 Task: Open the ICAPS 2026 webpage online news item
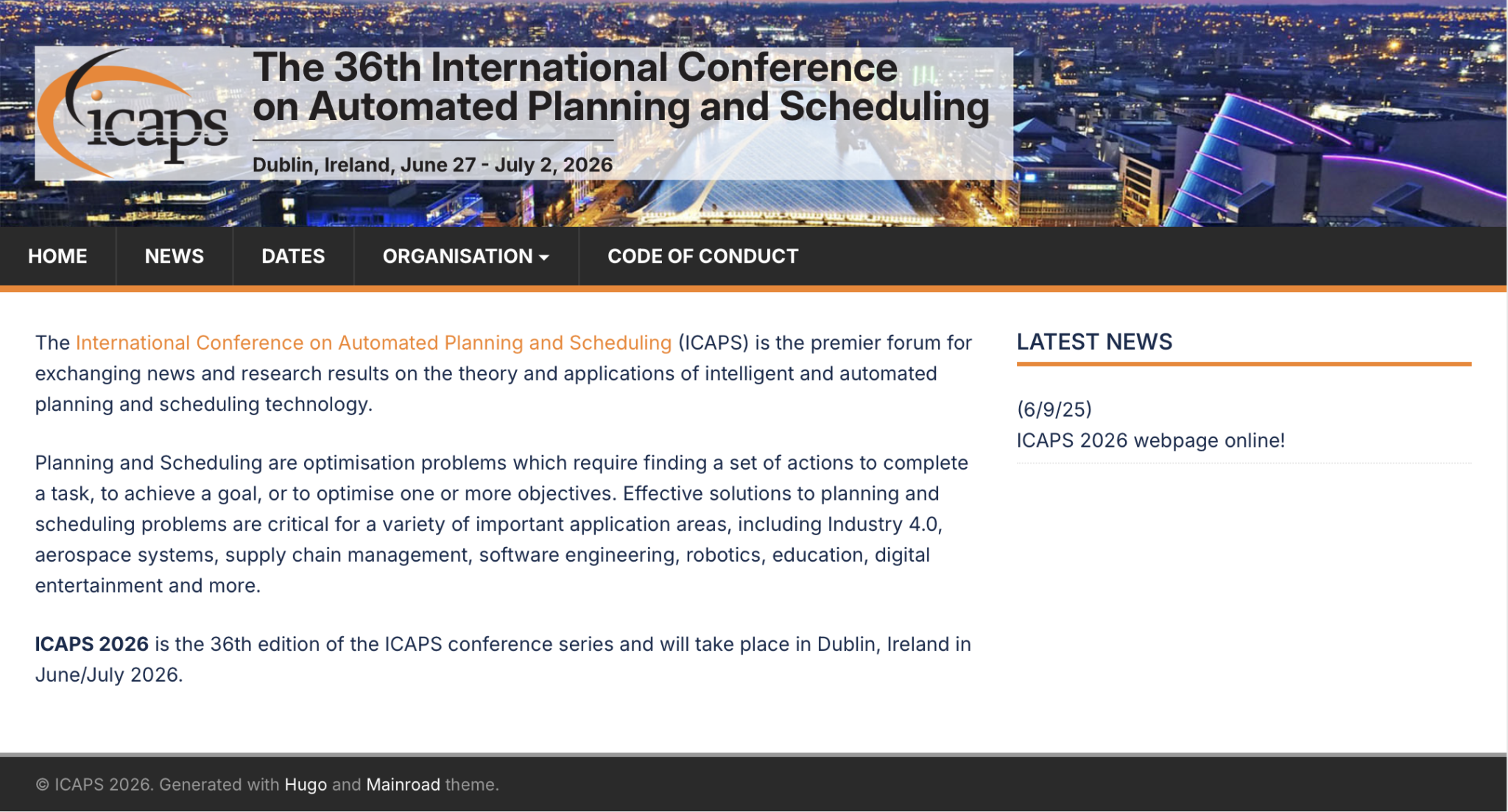(x=1149, y=439)
